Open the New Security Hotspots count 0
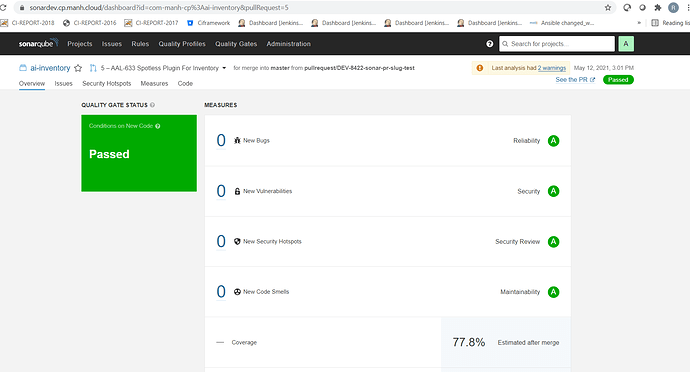The width and height of the screenshot is (690, 372). tap(221, 241)
